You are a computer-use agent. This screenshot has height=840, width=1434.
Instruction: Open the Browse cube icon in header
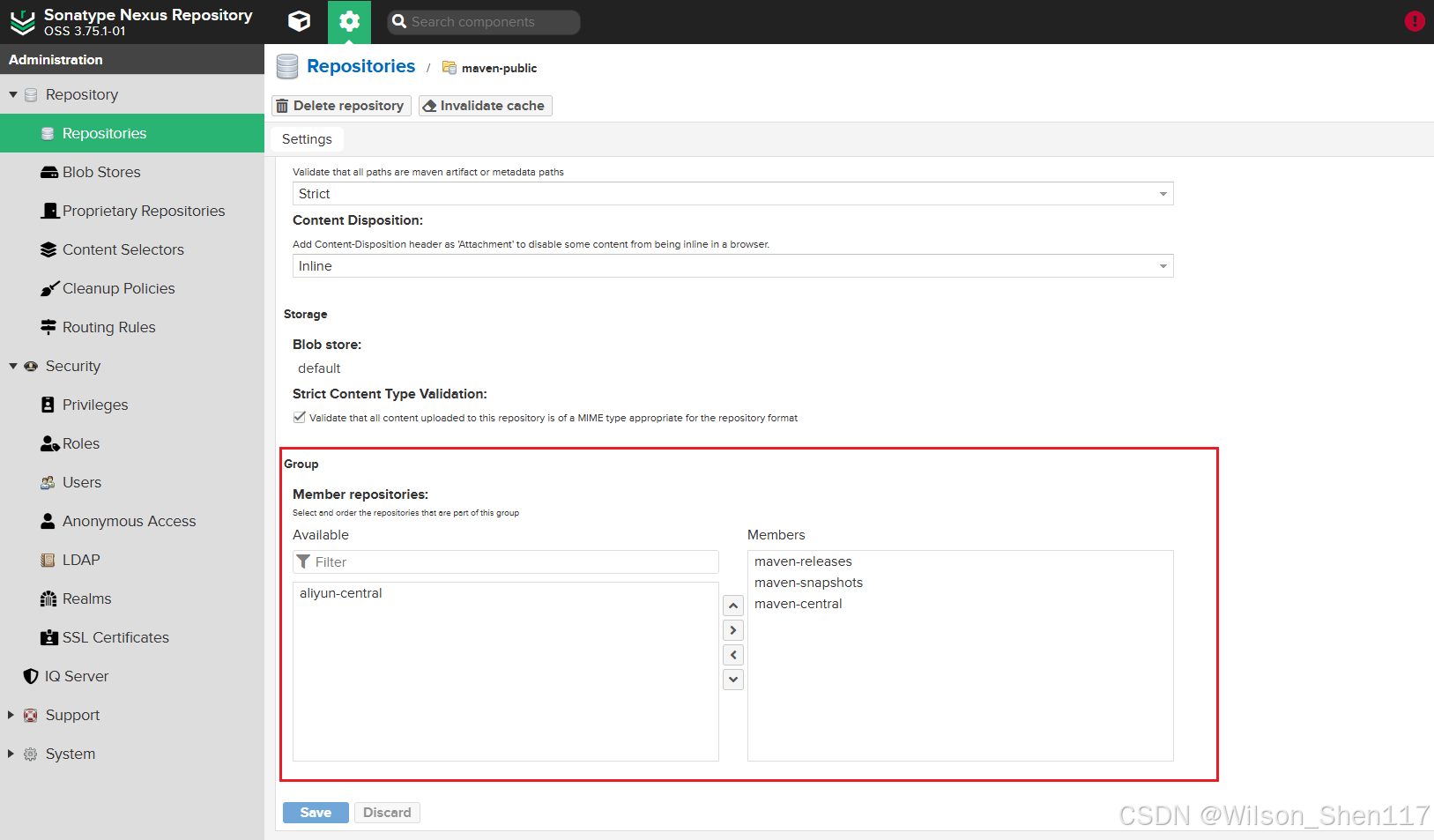pyautogui.click(x=300, y=21)
